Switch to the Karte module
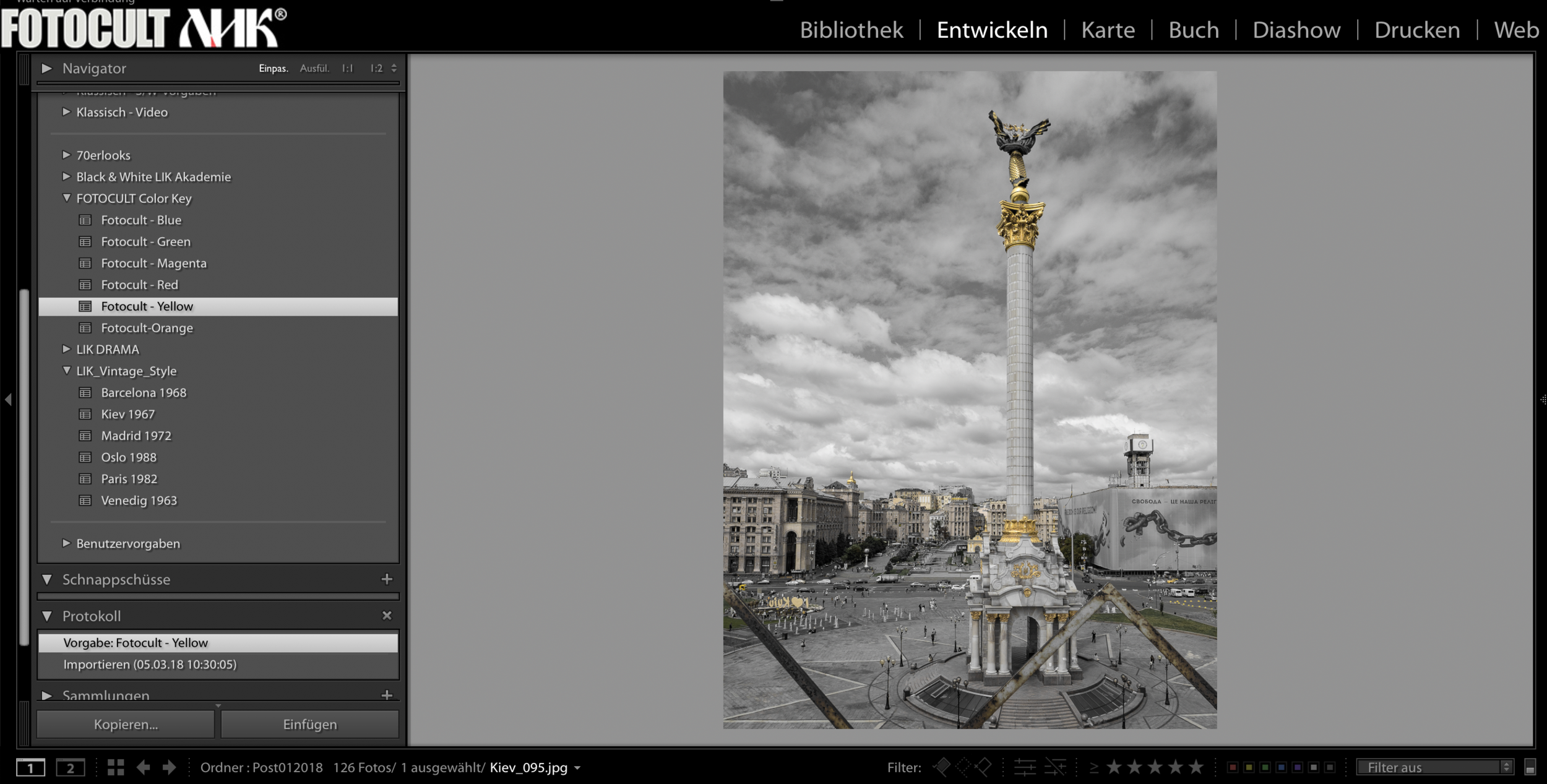Screen dimensions: 1547x784 (x=1108, y=29)
